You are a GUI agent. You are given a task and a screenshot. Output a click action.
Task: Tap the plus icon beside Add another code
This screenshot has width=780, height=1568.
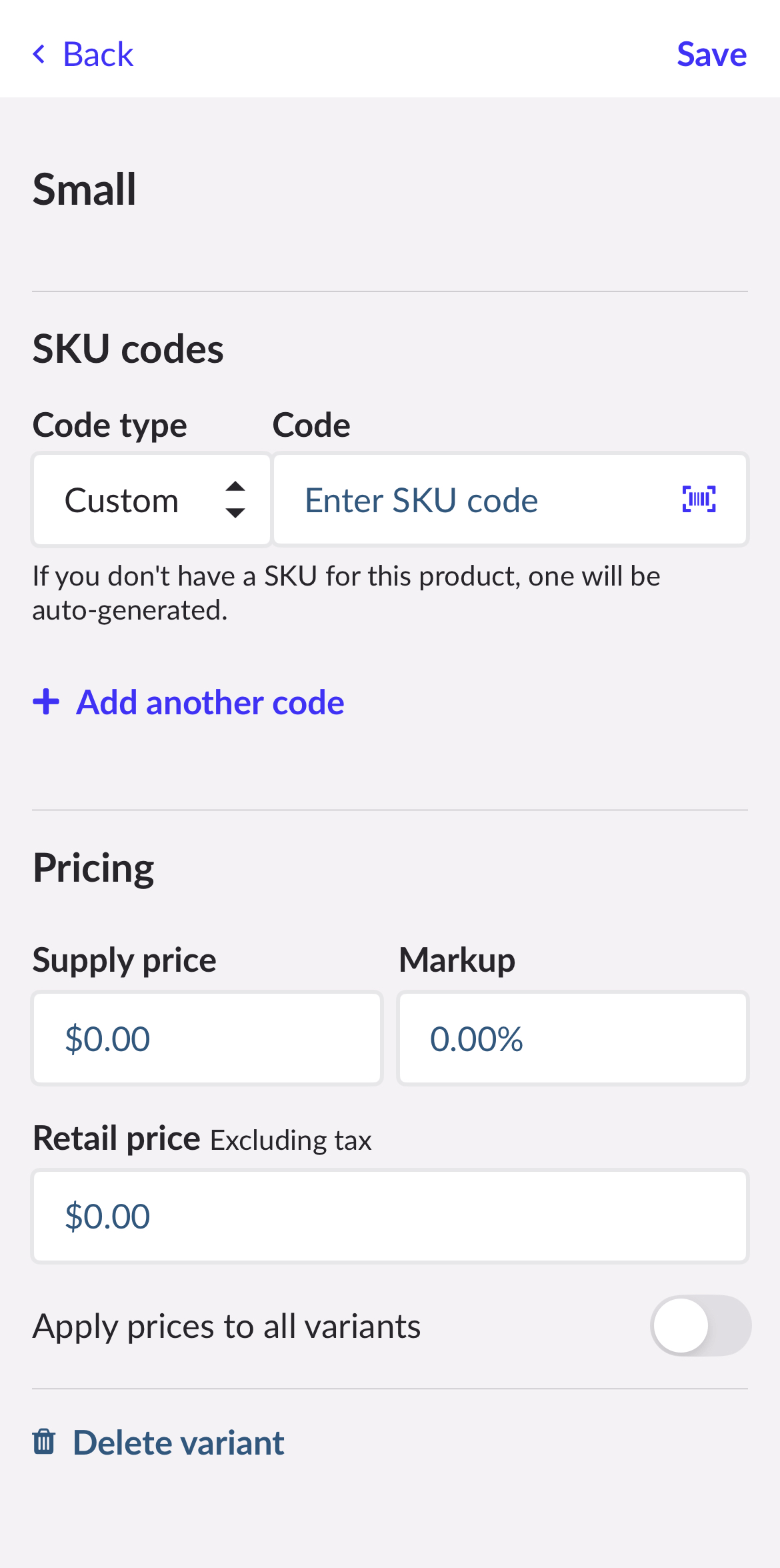(x=46, y=702)
